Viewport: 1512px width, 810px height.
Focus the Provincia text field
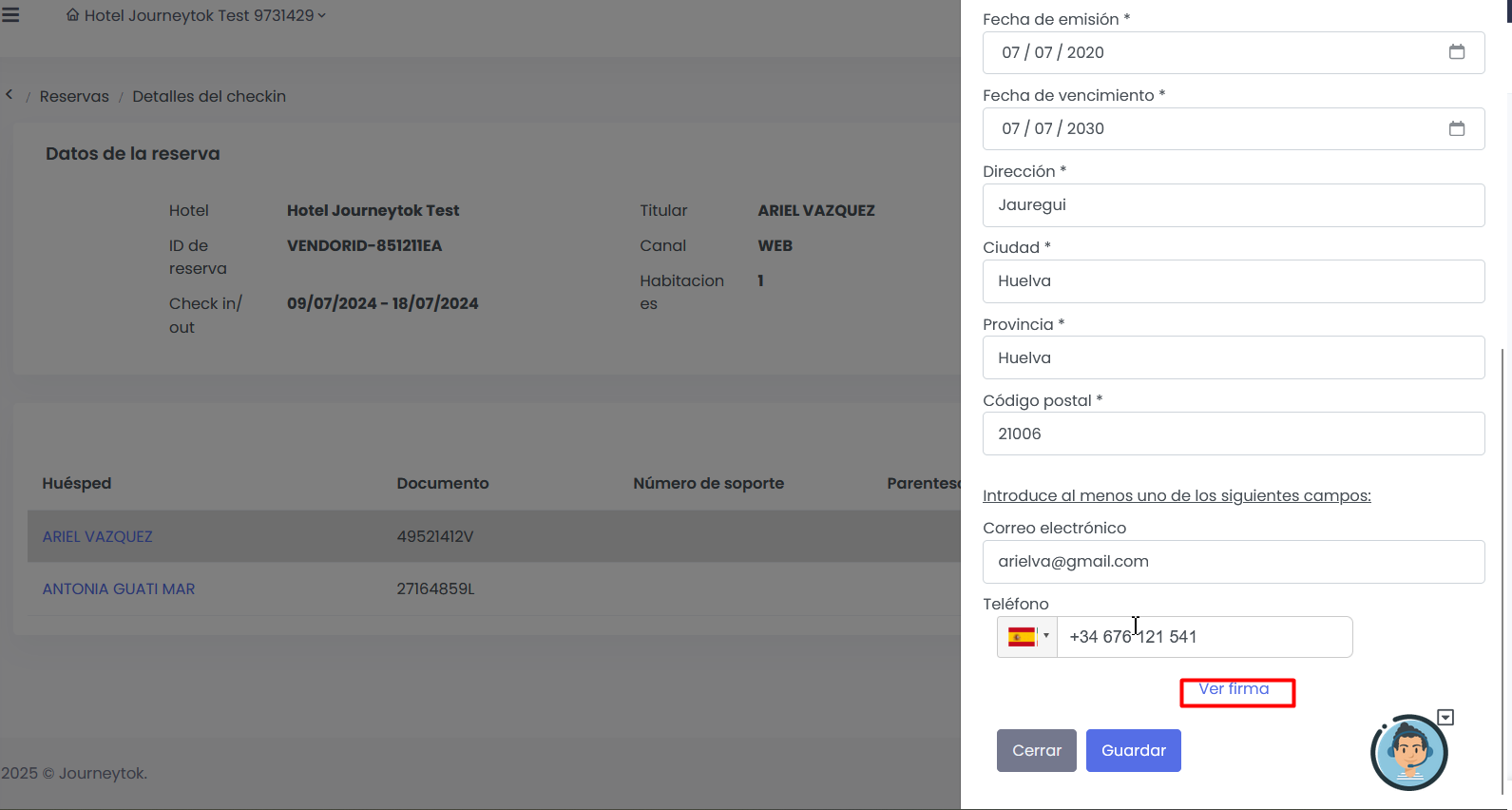pos(1233,357)
